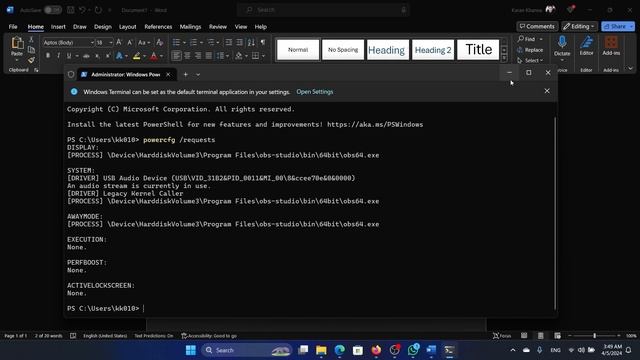640x360 pixels.
Task: Click the Share button
Action: [x=618, y=26]
